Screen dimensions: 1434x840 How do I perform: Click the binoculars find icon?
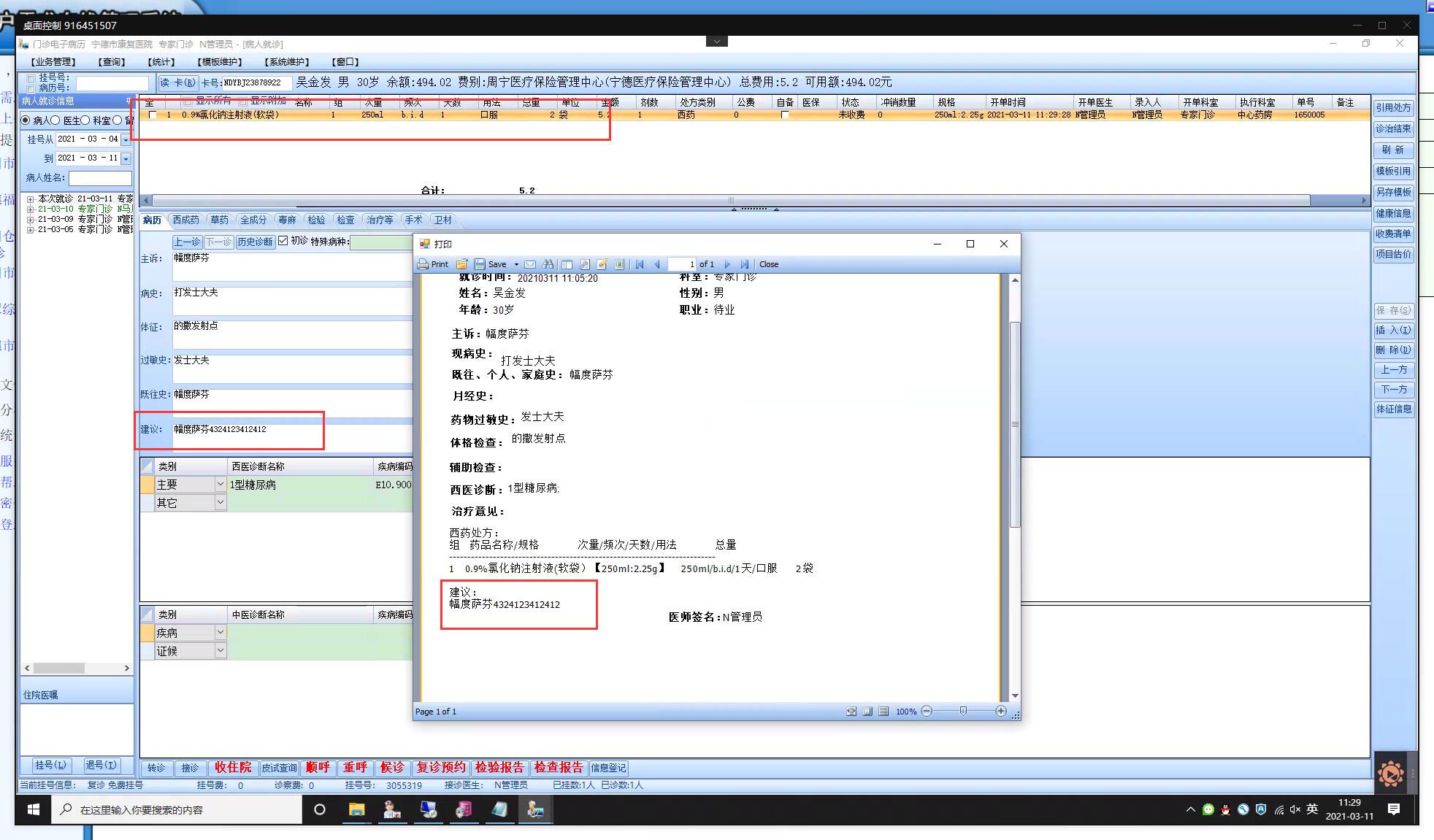(x=548, y=264)
